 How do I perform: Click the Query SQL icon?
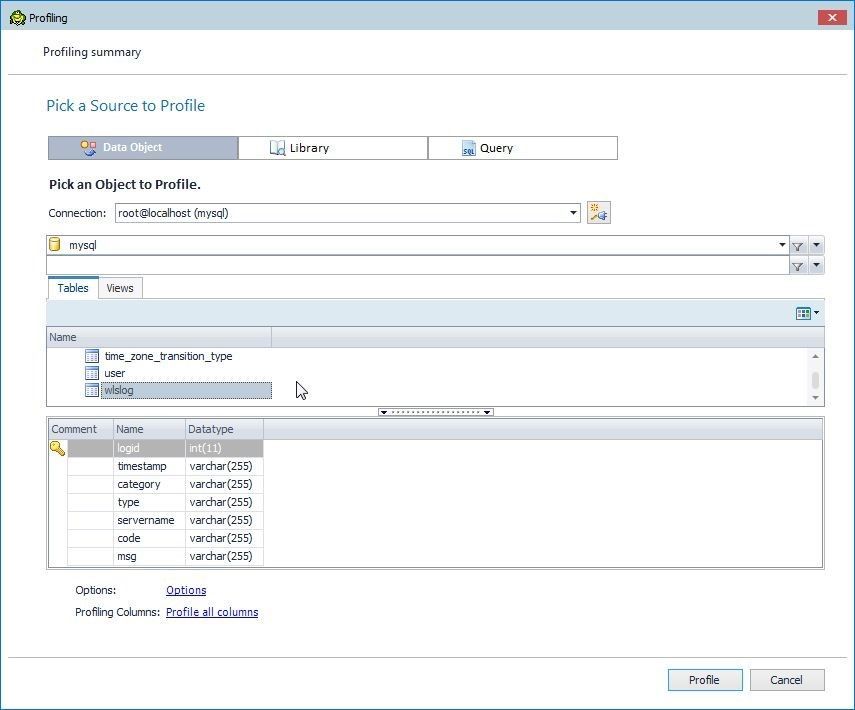click(468, 148)
